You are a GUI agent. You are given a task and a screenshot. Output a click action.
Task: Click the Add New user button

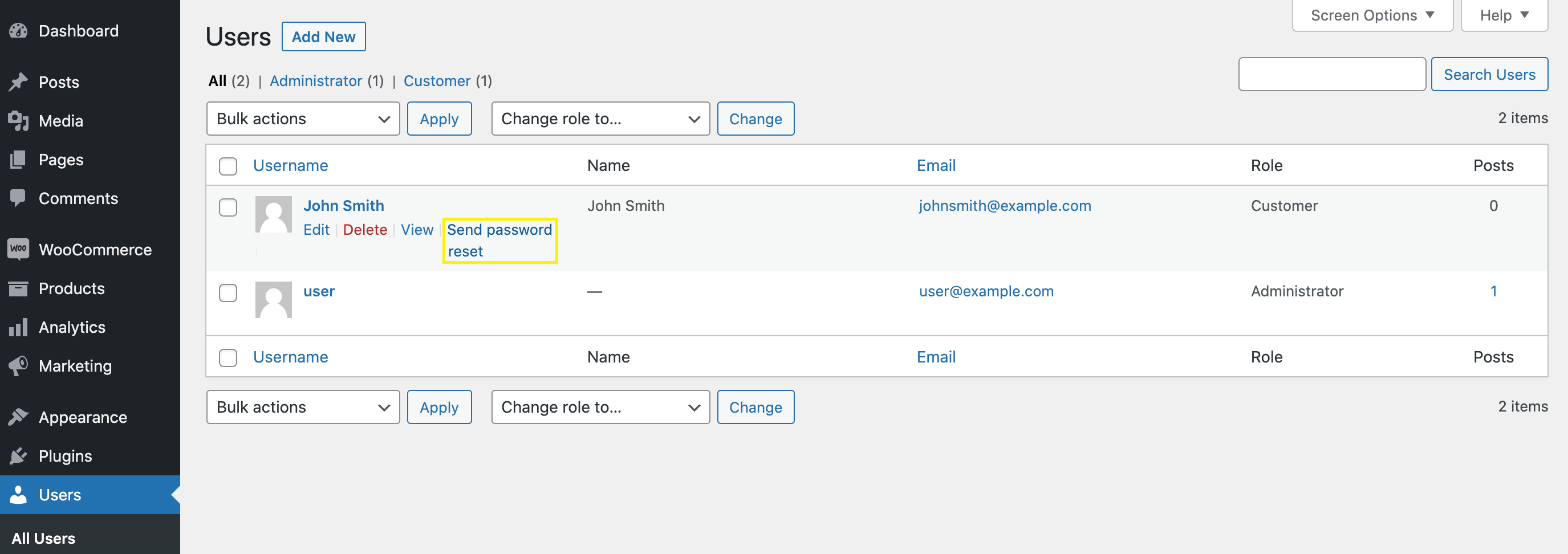click(x=323, y=37)
